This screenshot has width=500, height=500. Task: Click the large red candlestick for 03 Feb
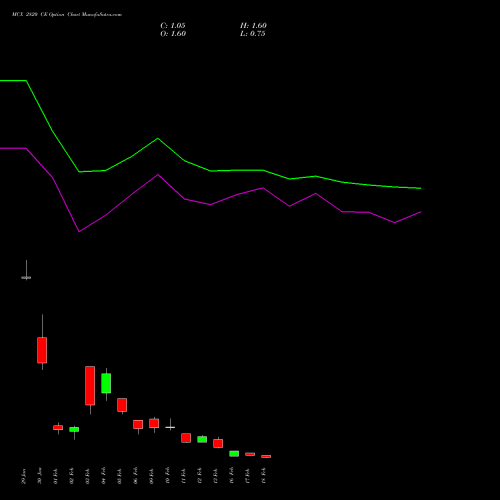[90, 386]
